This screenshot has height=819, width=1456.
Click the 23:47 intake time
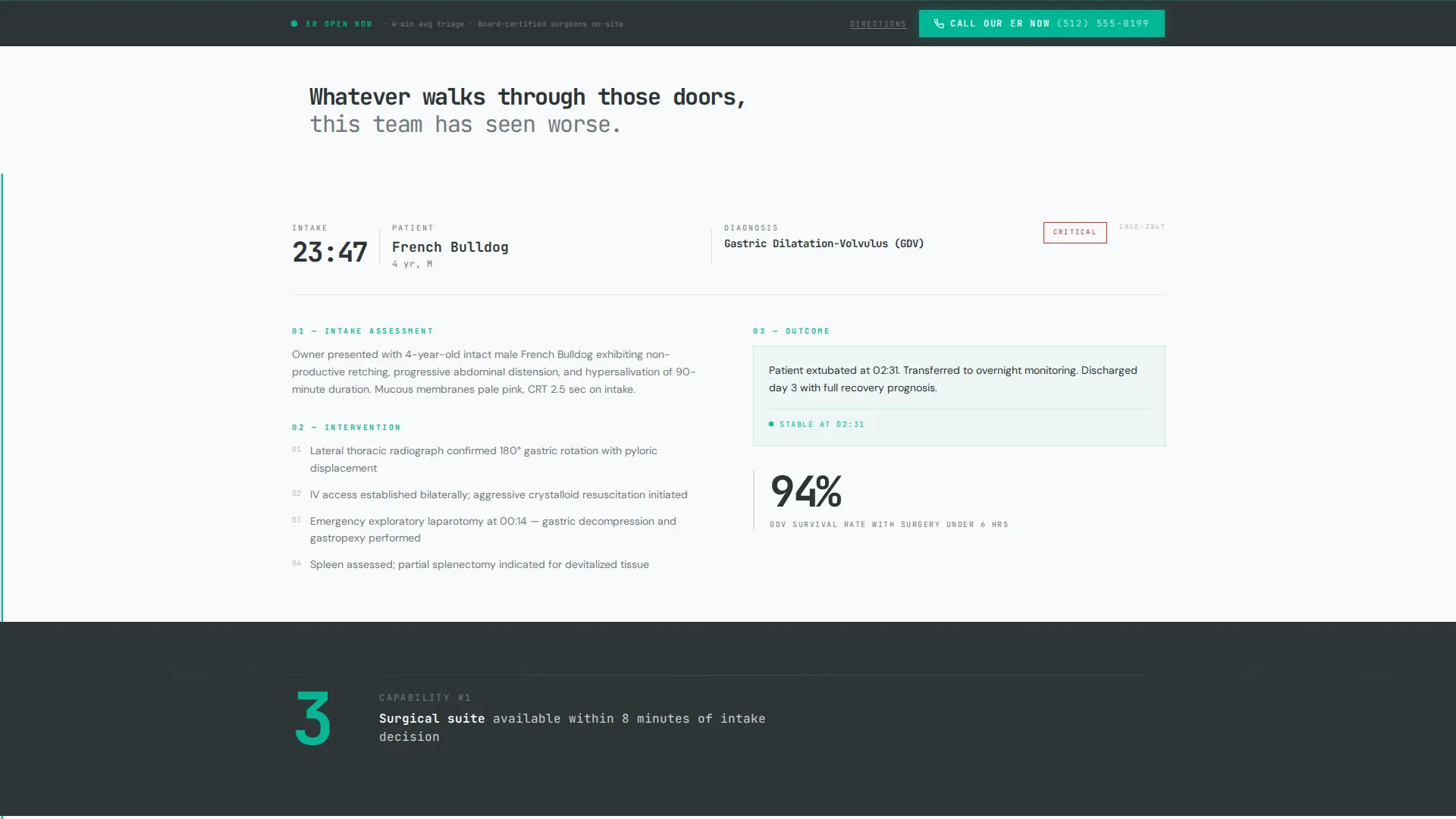tap(329, 252)
